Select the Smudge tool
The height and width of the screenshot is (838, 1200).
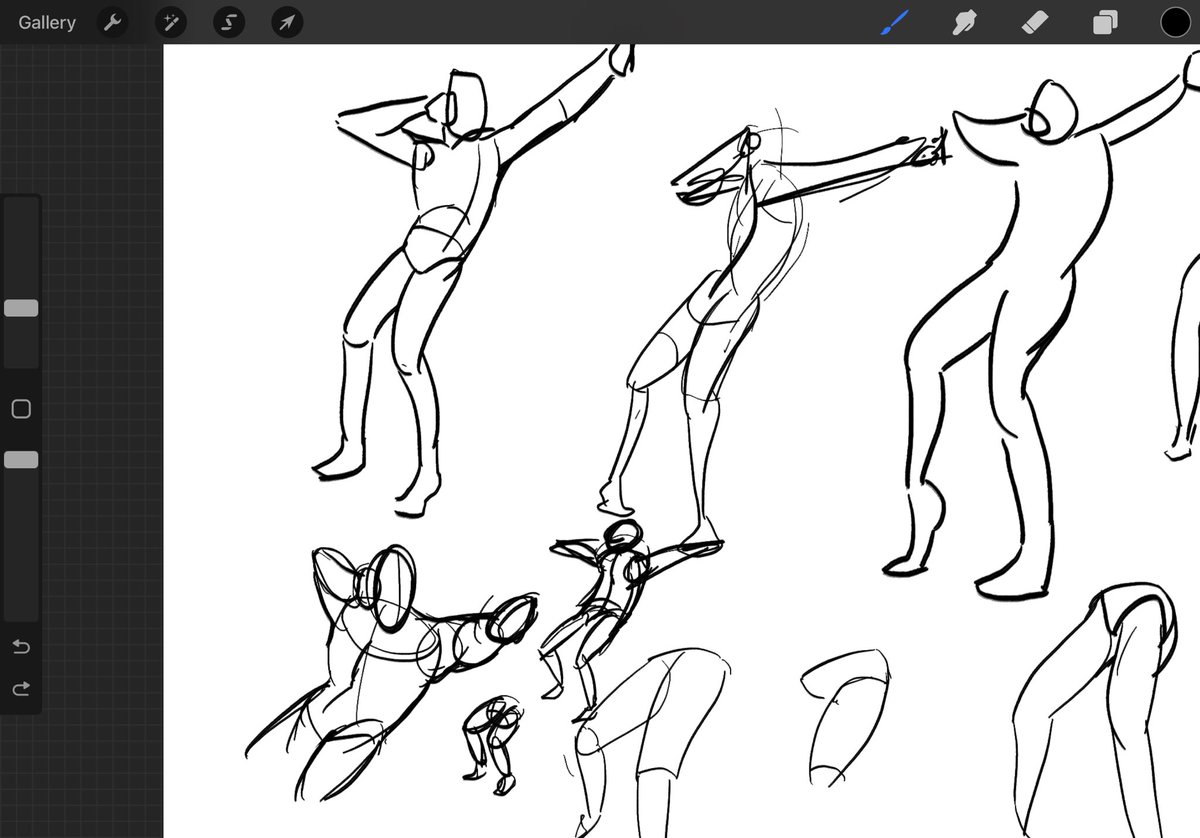coord(965,22)
